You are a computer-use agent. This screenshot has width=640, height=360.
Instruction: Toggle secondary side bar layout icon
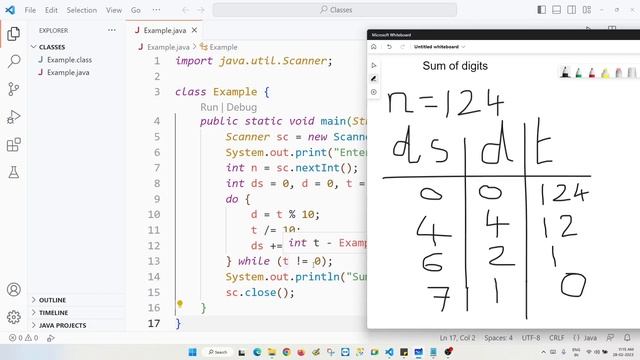click(x=571, y=10)
